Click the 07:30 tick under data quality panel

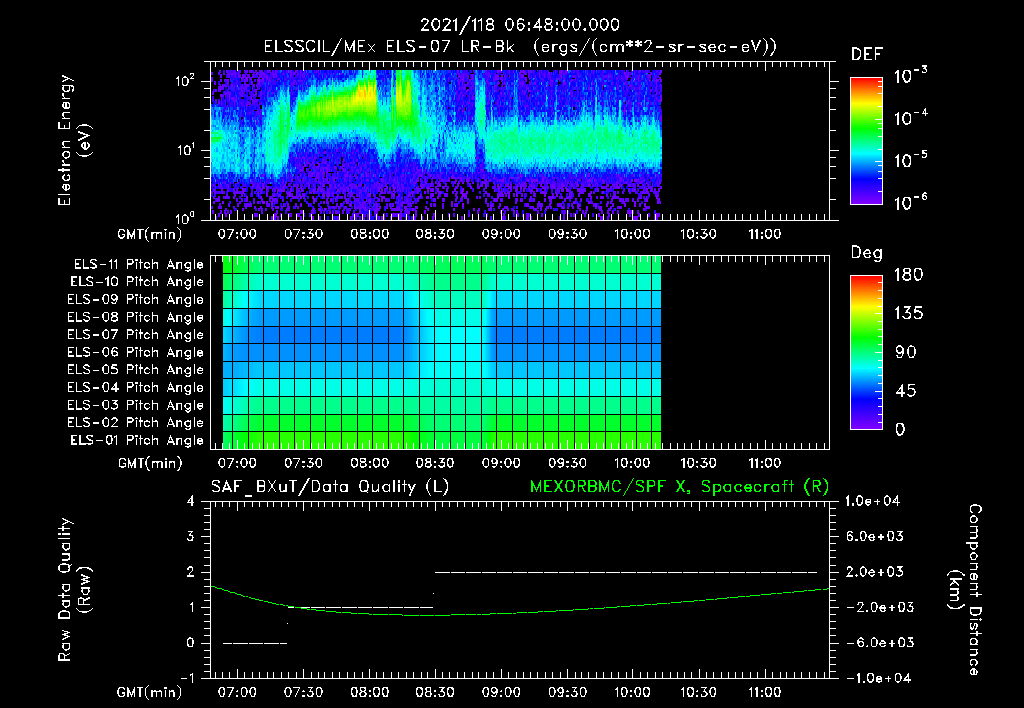[x=303, y=692]
